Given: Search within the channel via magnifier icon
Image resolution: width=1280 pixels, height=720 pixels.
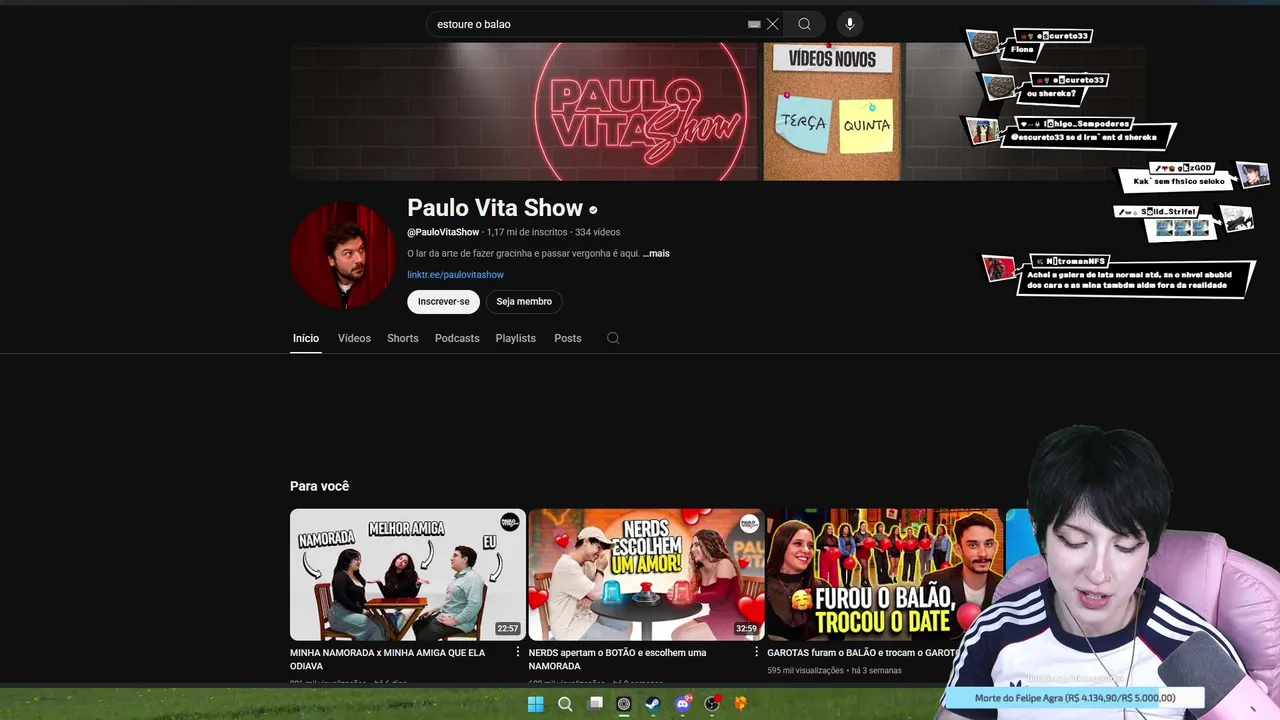Looking at the screenshot, I should tap(613, 339).
